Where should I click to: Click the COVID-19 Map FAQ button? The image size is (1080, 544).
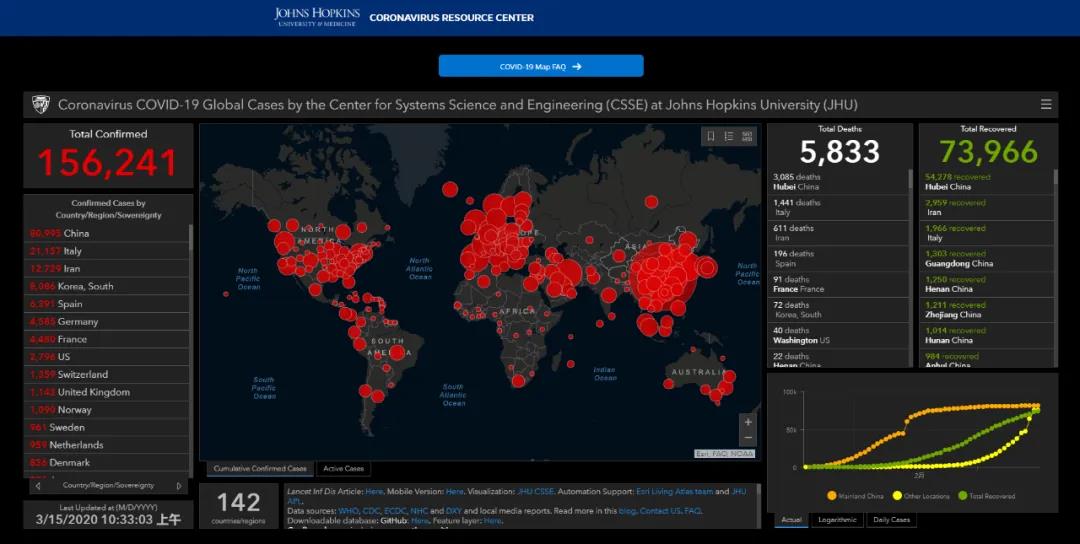coord(541,66)
